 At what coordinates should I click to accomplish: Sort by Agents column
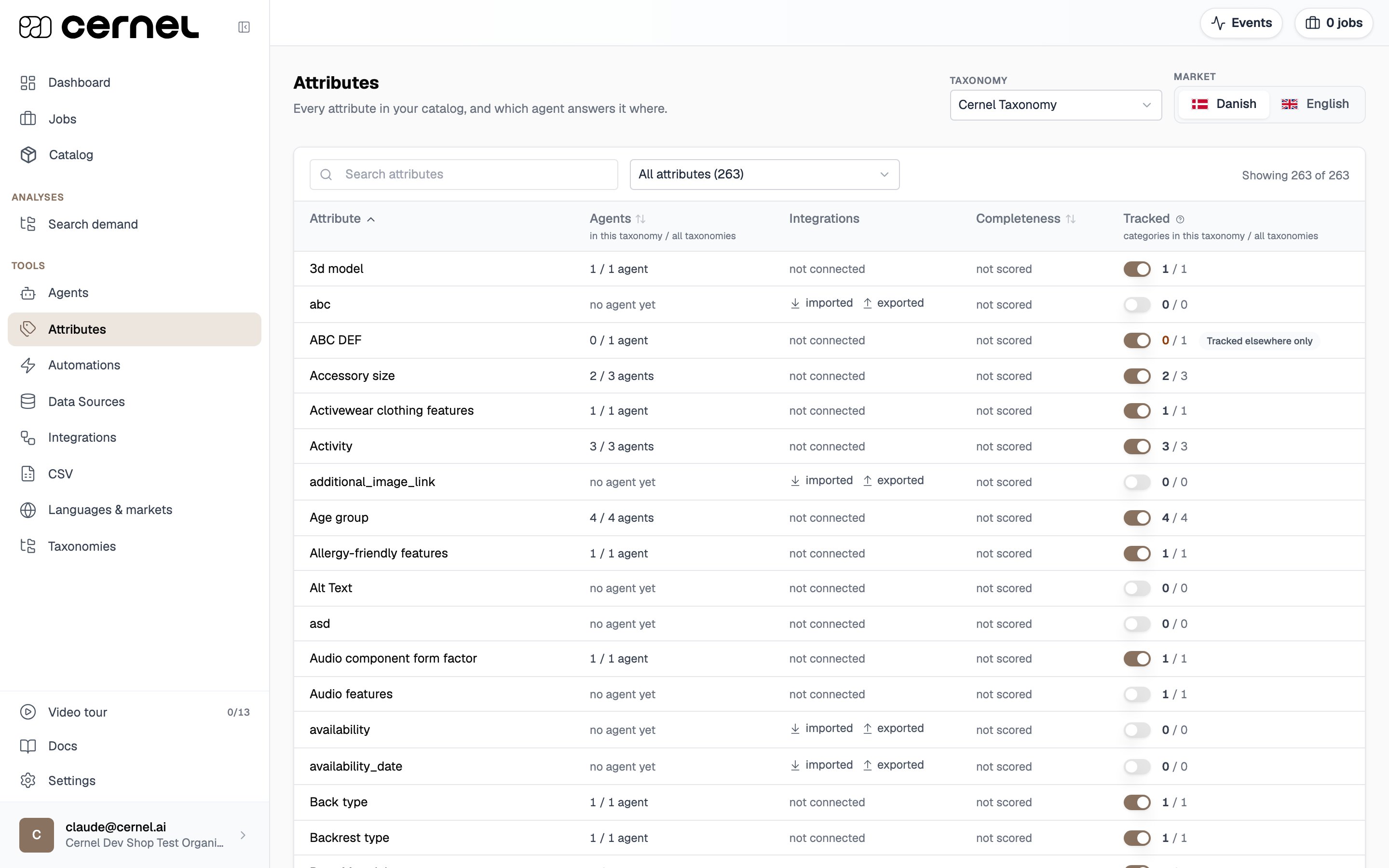point(618,219)
